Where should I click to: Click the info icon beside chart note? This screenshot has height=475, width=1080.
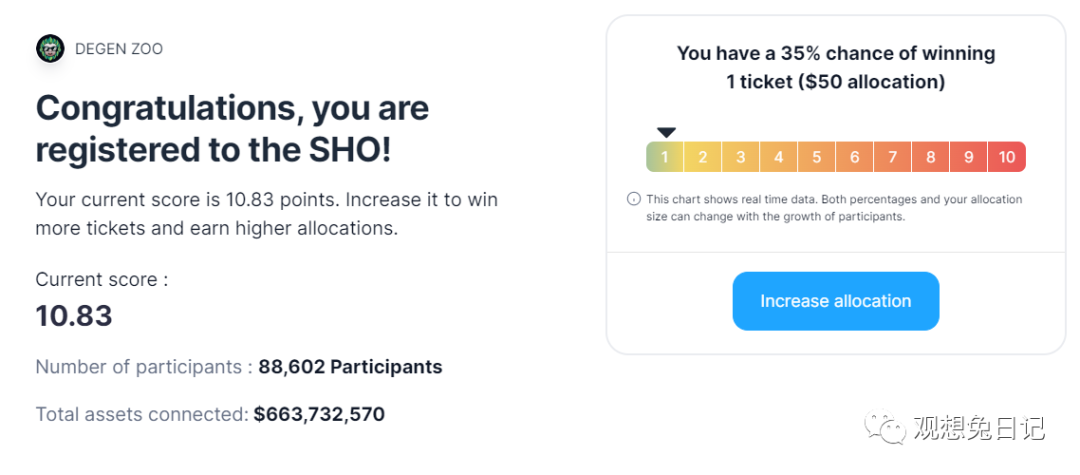[633, 200]
